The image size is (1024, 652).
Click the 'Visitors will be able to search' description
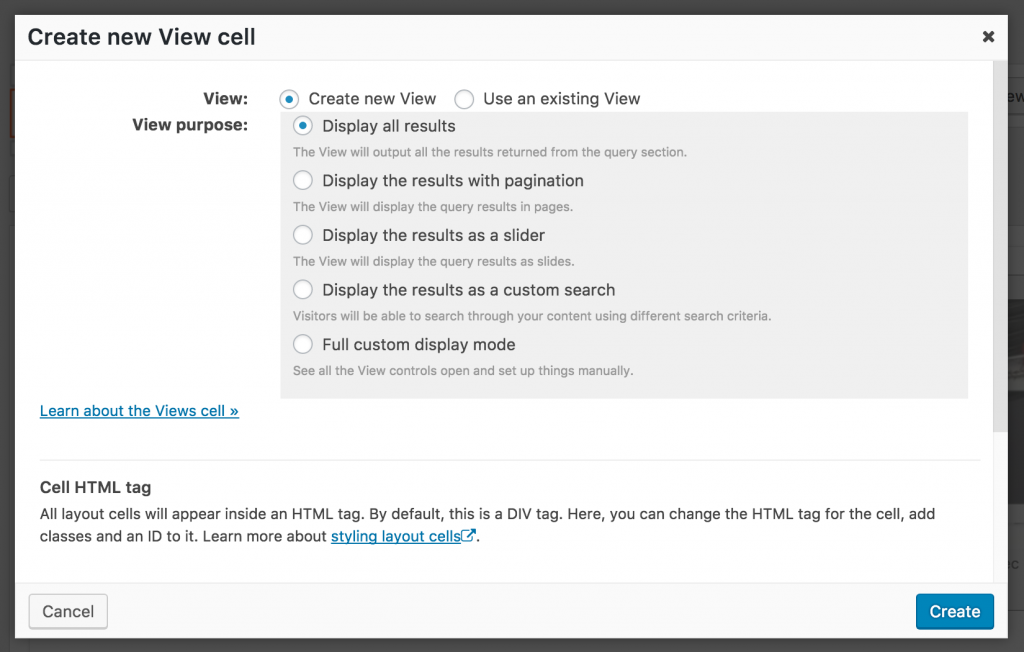click(x=532, y=316)
